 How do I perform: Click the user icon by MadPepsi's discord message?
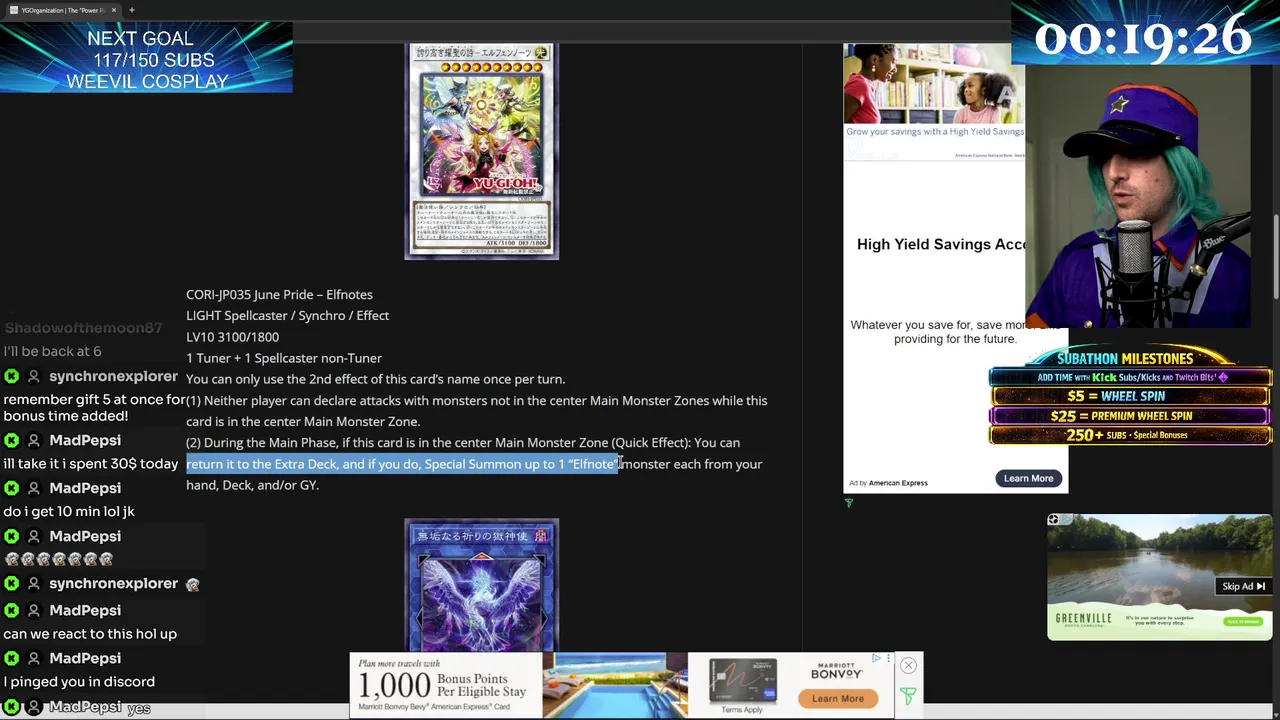click(34, 658)
